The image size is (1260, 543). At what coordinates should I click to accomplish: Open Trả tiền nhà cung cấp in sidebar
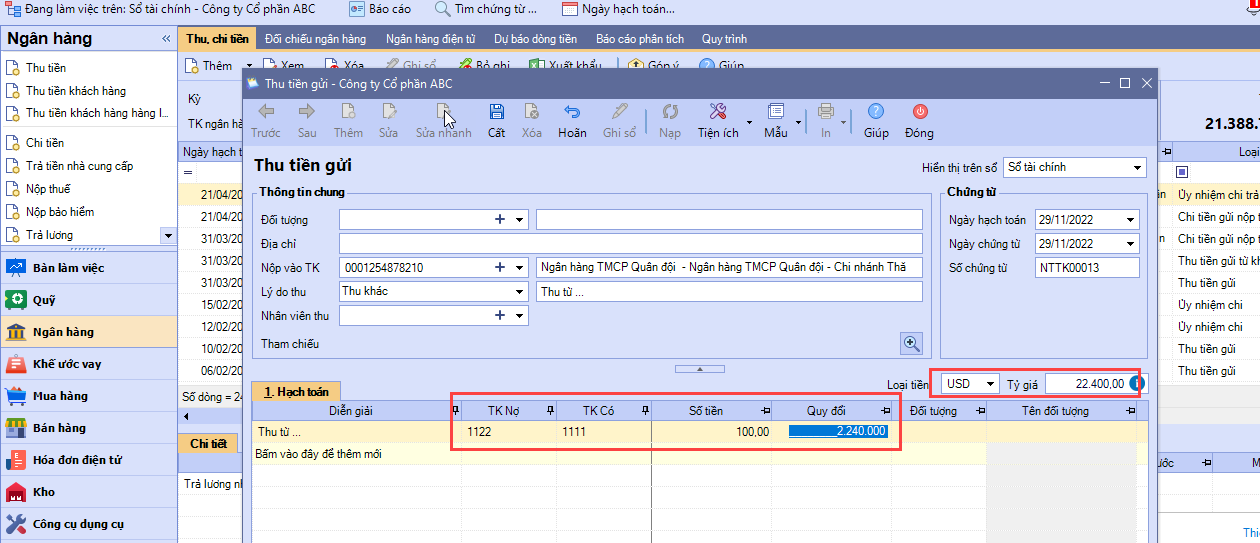(80, 166)
